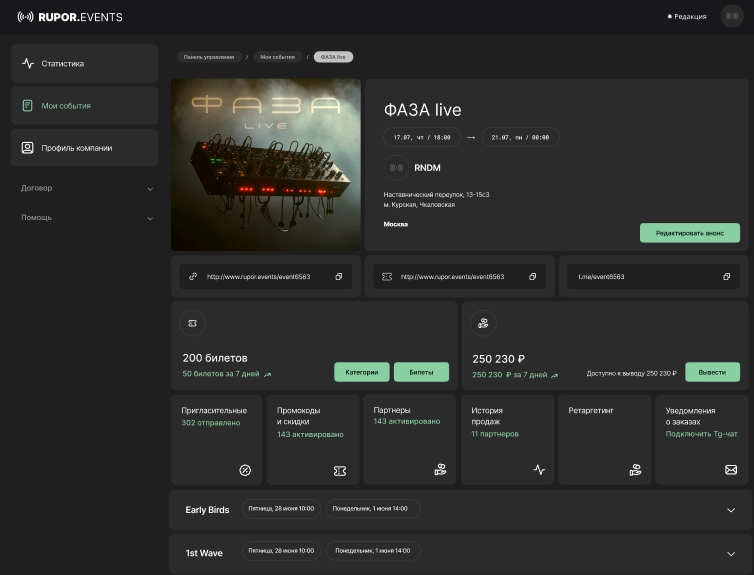
Task: Expand the 1st Wave ticket category
Action: tap(731, 553)
